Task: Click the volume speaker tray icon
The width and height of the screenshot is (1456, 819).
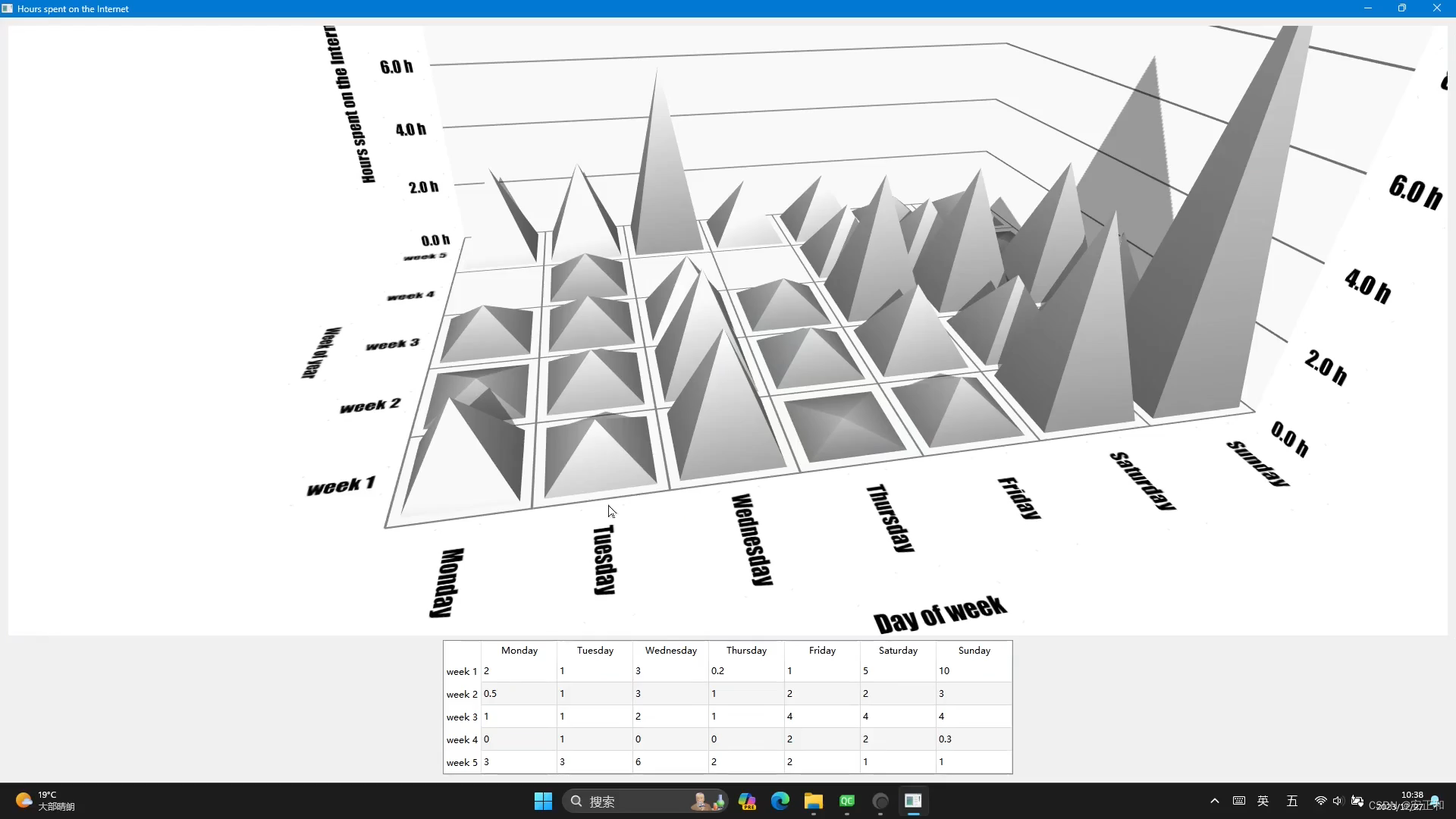Action: [1337, 802]
